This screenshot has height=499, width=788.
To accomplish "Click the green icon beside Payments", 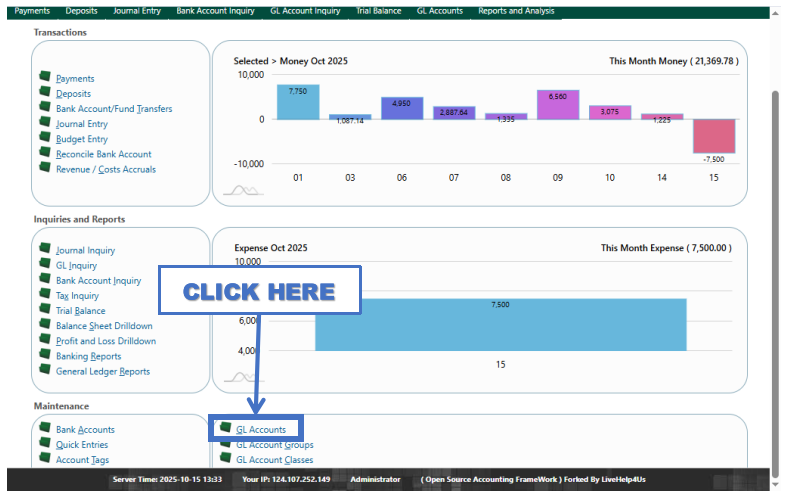I will (x=44, y=77).
